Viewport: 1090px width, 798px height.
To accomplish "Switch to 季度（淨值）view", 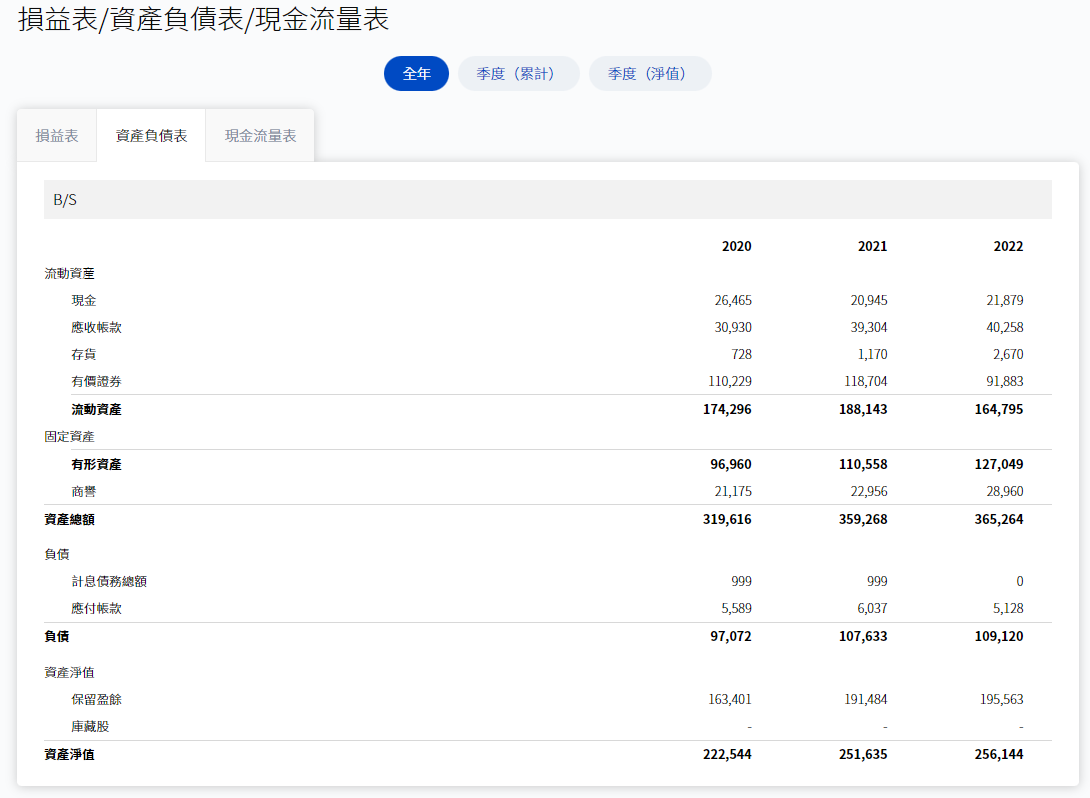I will coord(650,74).
